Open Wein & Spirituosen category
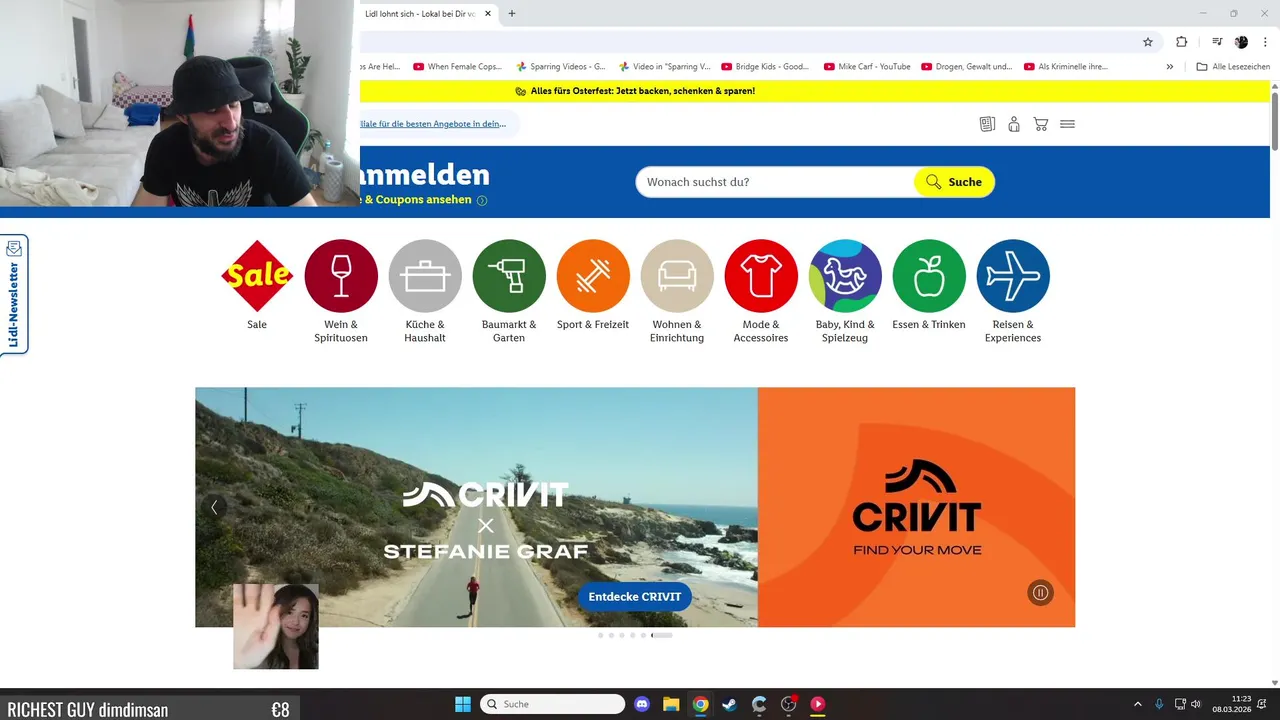The height and width of the screenshot is (720, 1280). coord(341,276)
